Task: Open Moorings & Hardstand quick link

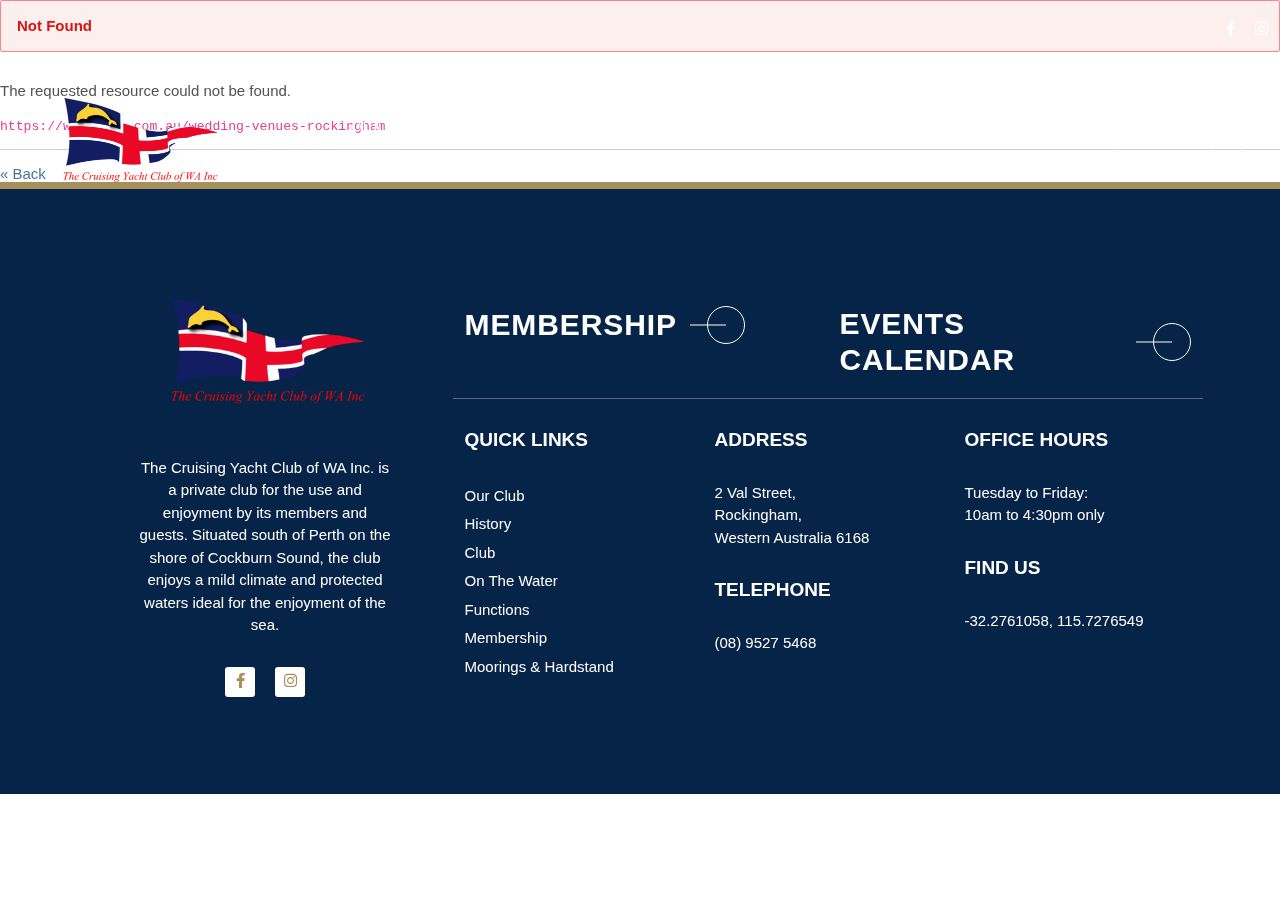Action: [x=539, y=667]
